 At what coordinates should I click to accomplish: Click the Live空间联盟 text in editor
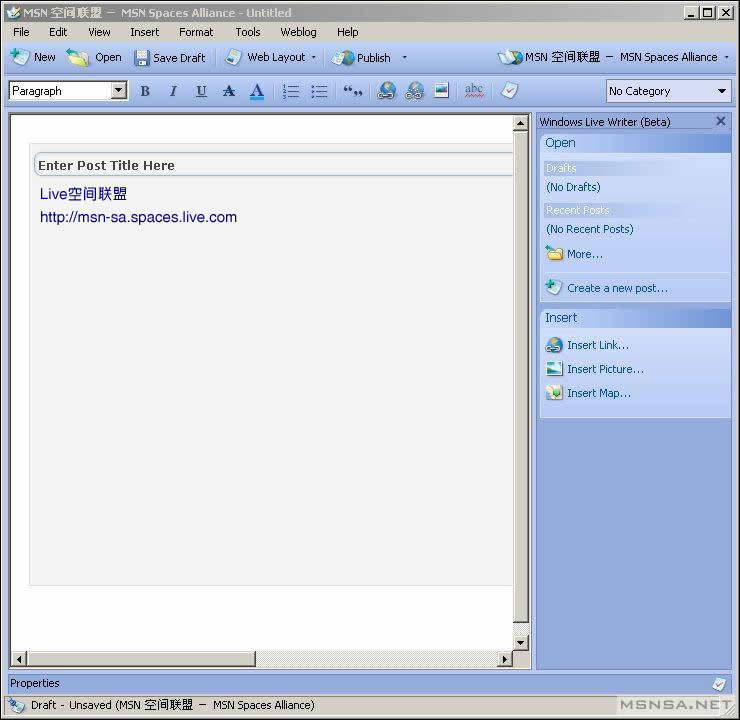pyautogui.click(x=83, y=193)
